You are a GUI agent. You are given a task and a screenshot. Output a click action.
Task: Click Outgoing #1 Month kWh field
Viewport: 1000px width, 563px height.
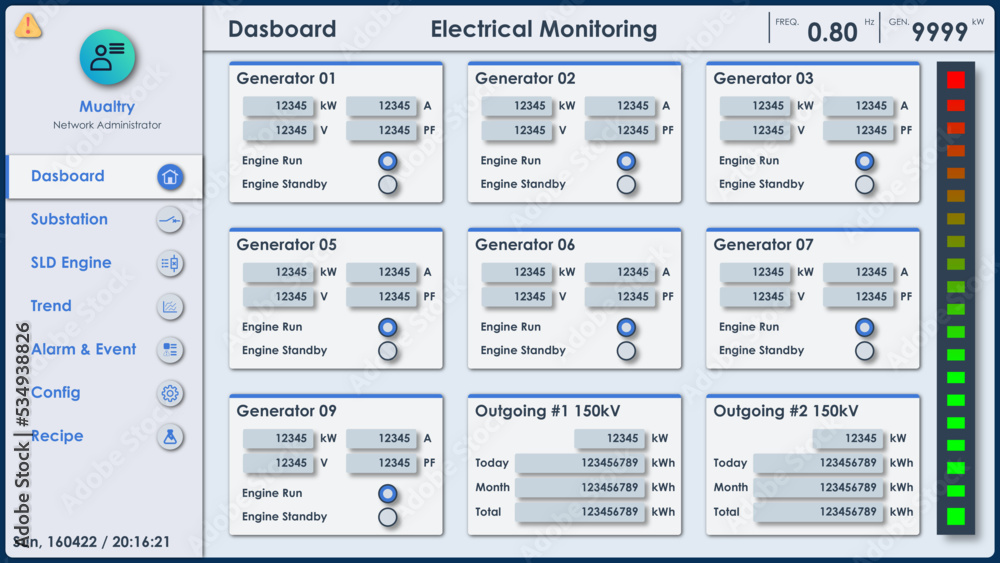[580, 487]
